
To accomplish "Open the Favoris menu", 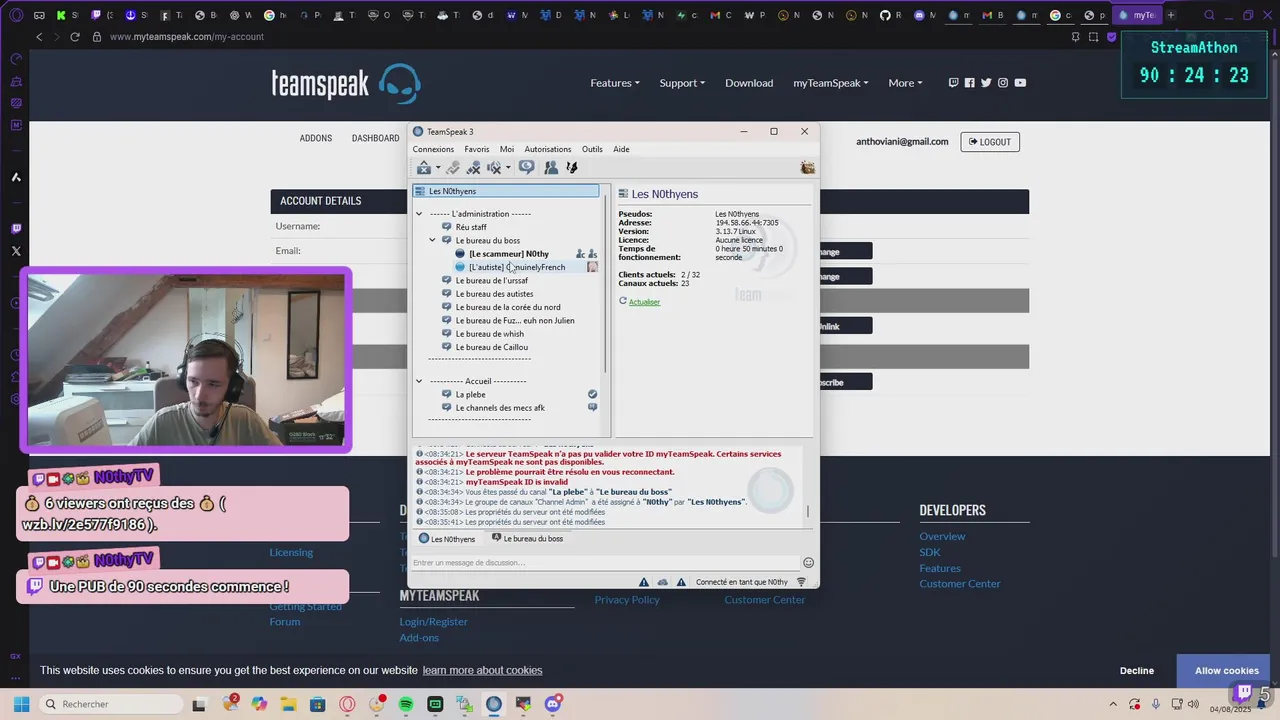I will pos(477,149).
